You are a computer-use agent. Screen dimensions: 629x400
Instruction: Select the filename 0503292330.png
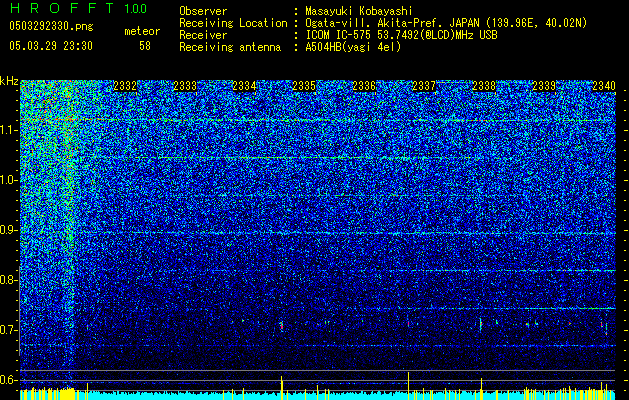click(51, 26)
